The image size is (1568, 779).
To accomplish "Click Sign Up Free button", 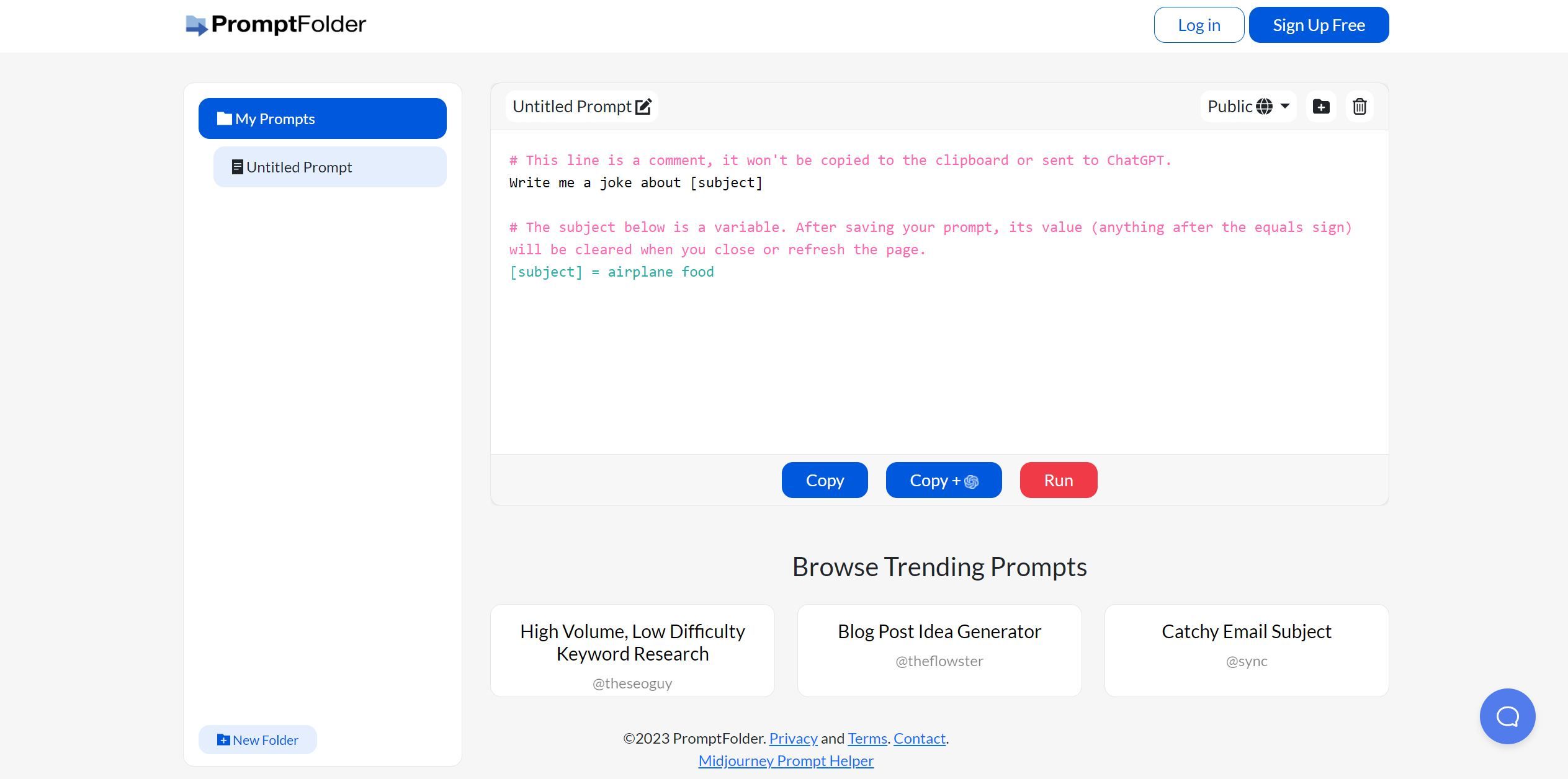I will 1319,24.
